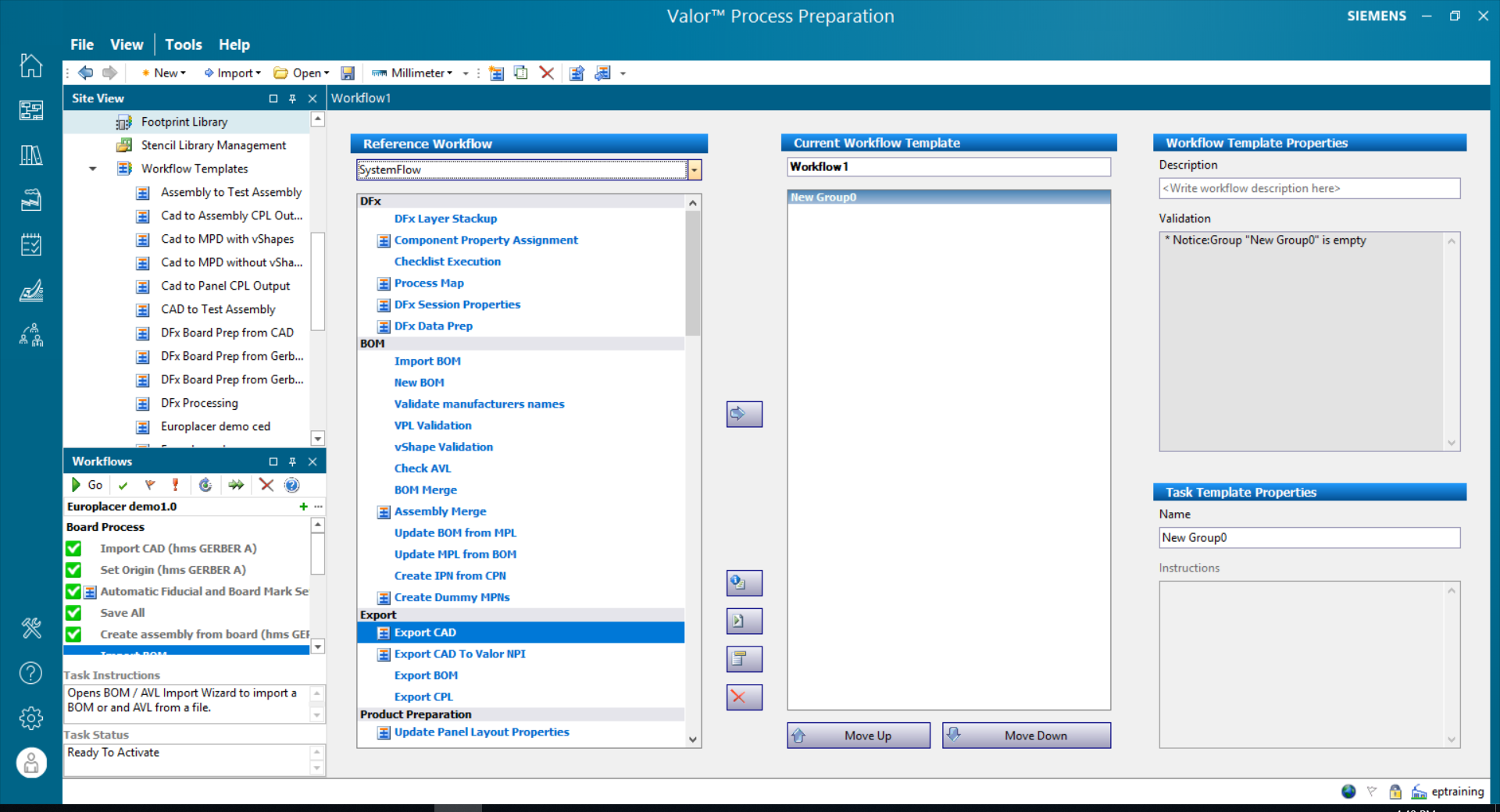Toggle the Save All task checkbox
1500x812 pixels.
[x=74, y=613]
